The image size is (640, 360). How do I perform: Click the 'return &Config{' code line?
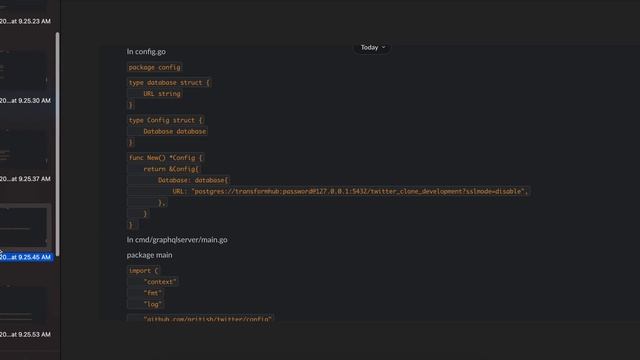[171, 169]
